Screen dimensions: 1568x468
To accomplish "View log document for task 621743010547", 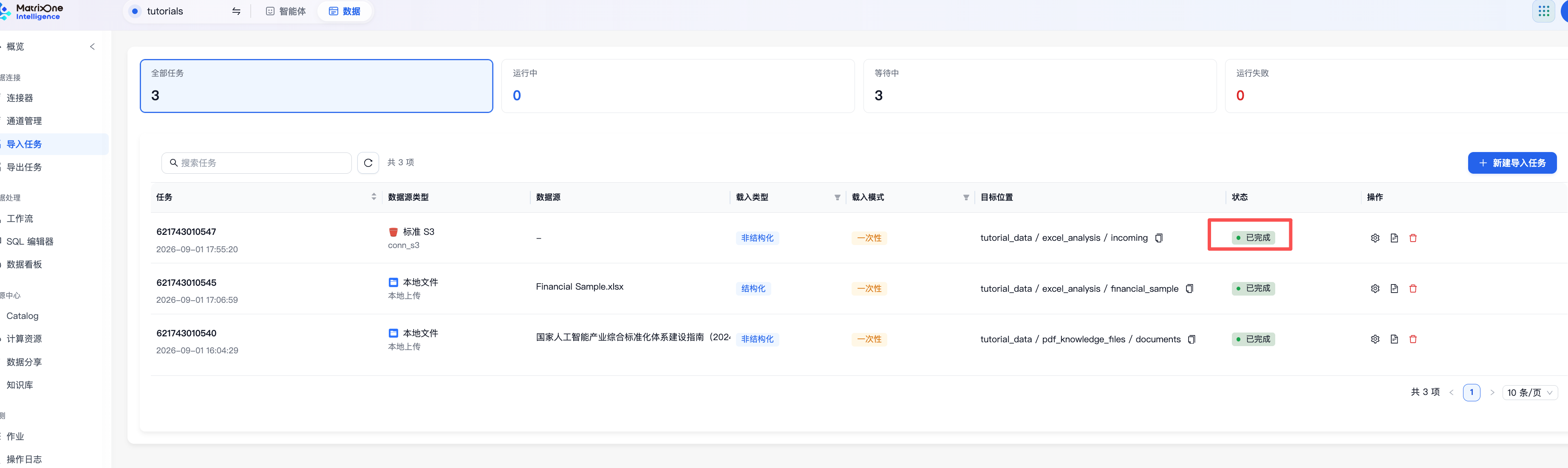I will click(1394, 238).
